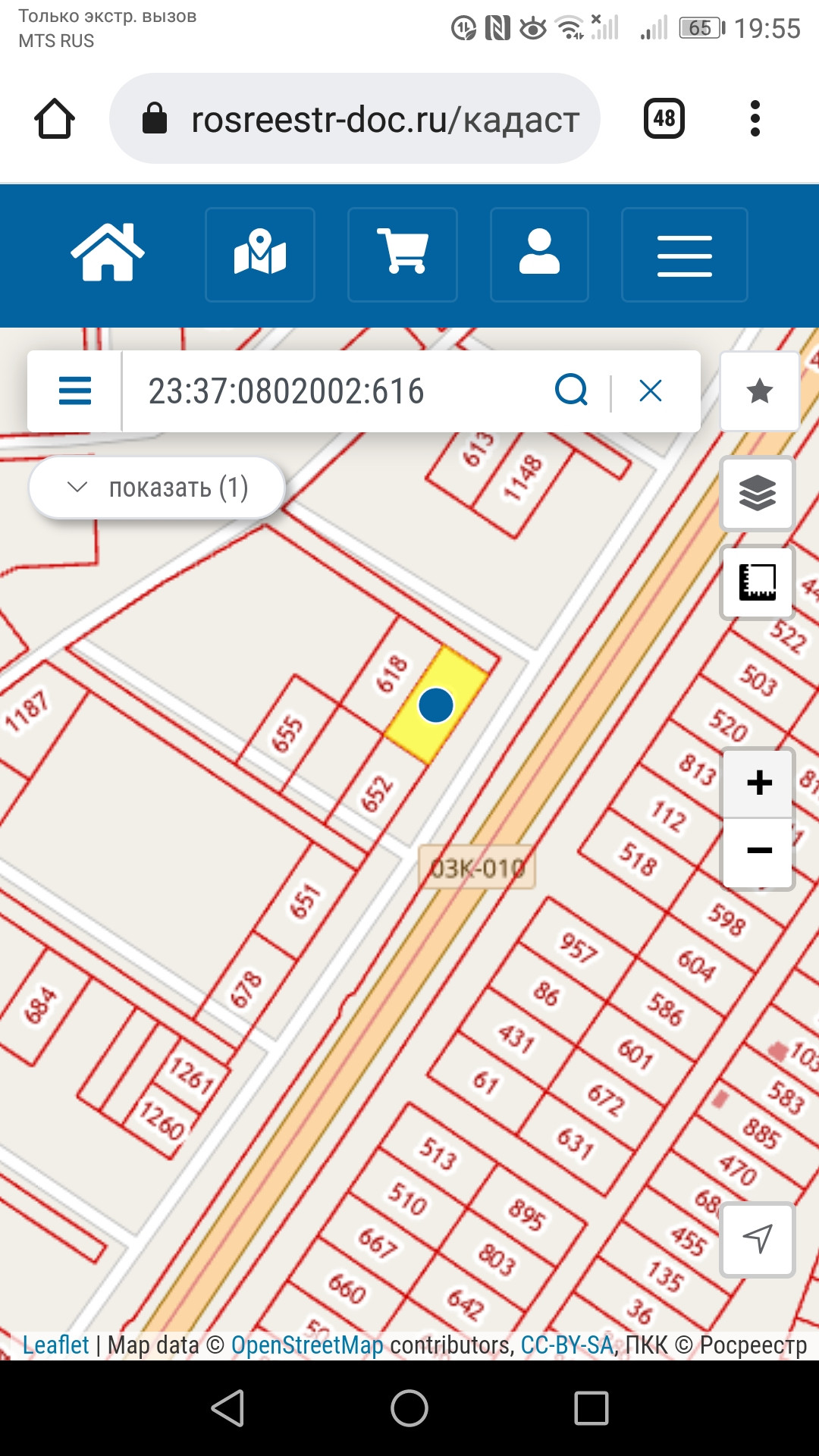Viewport: 819px width, 1456px height.
Task: Tap the Android recent apps square button
Action: click(591, 1408)
